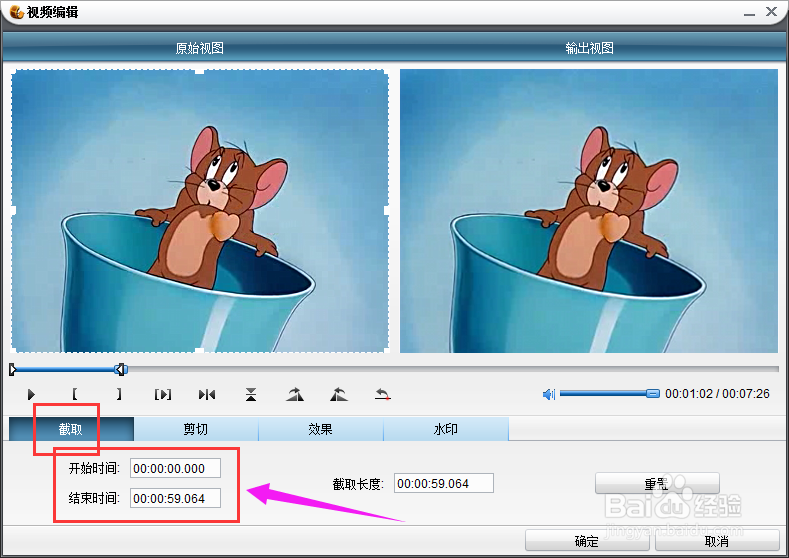789x558 pixels.
Task: Click the crop handle at left middle of original view
Action: point(13,210)
